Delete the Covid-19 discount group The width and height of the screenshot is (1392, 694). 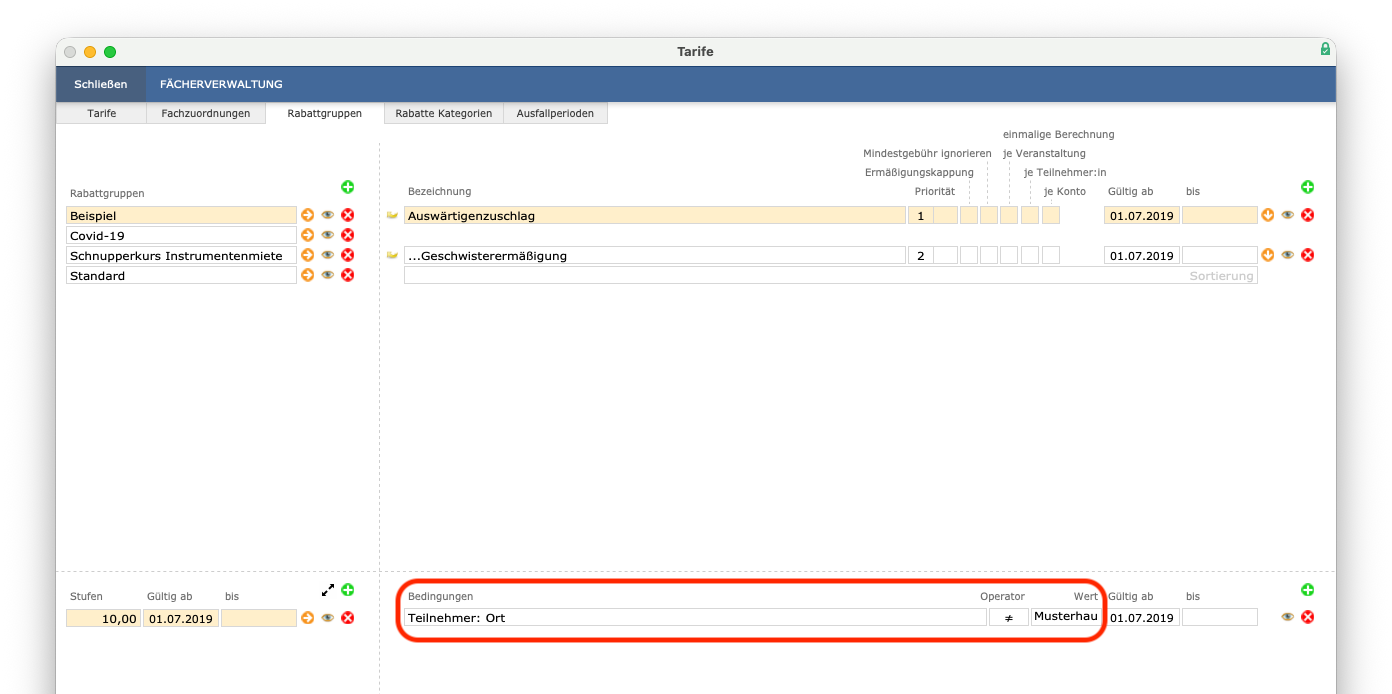point(348,235)
